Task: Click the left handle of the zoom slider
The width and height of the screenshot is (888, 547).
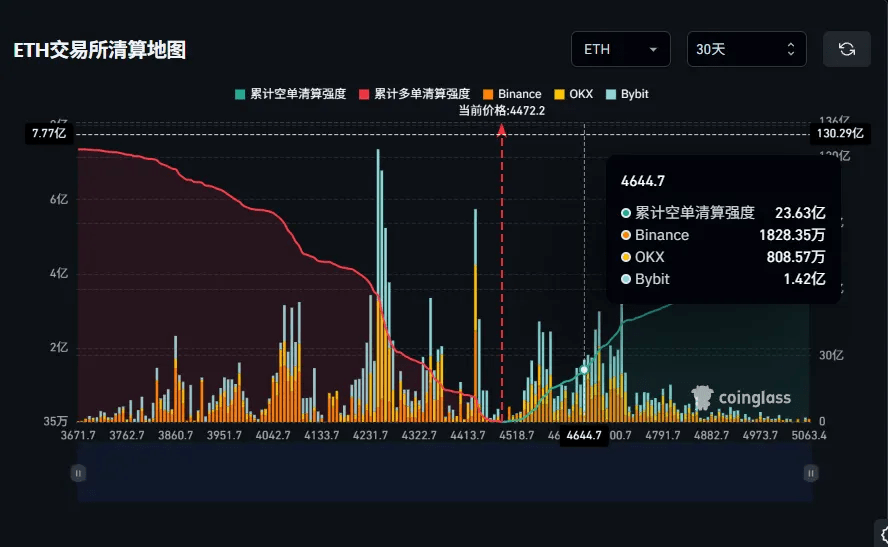Action: 78,473
